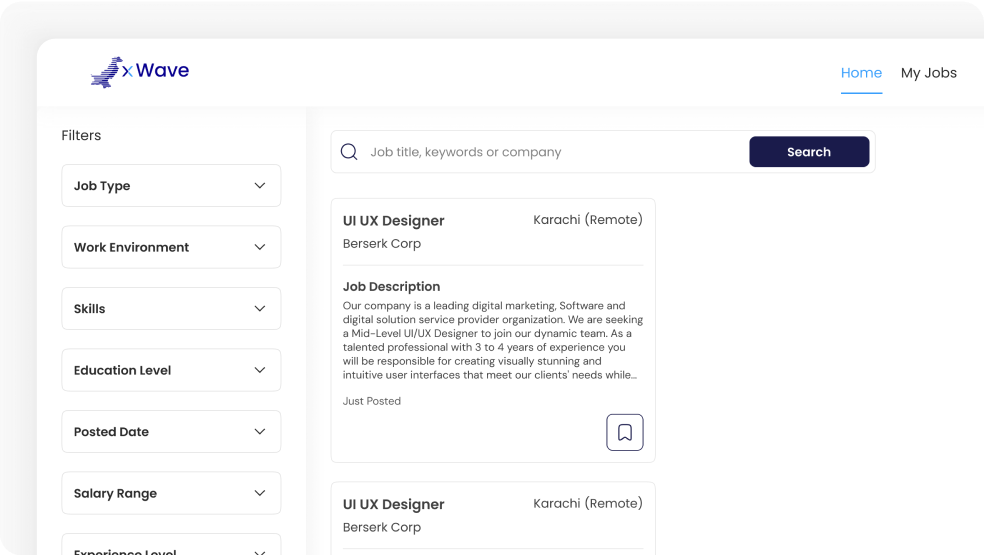Click Berserk Corp in the second job card

point(381,528)
